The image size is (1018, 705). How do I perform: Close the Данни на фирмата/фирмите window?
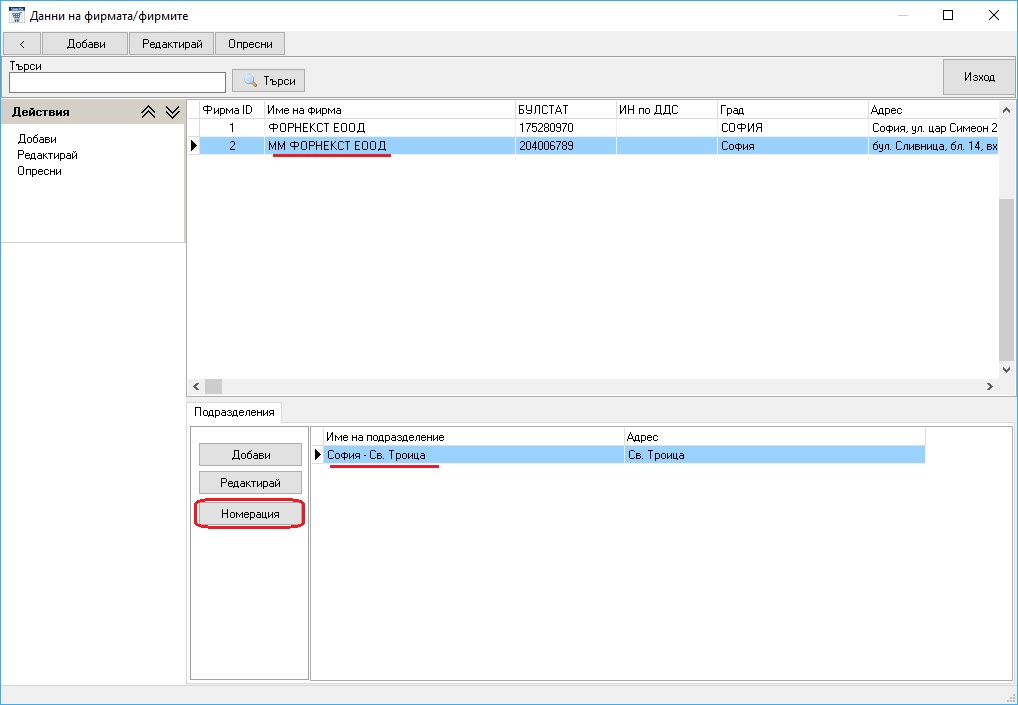pos(993,15)
